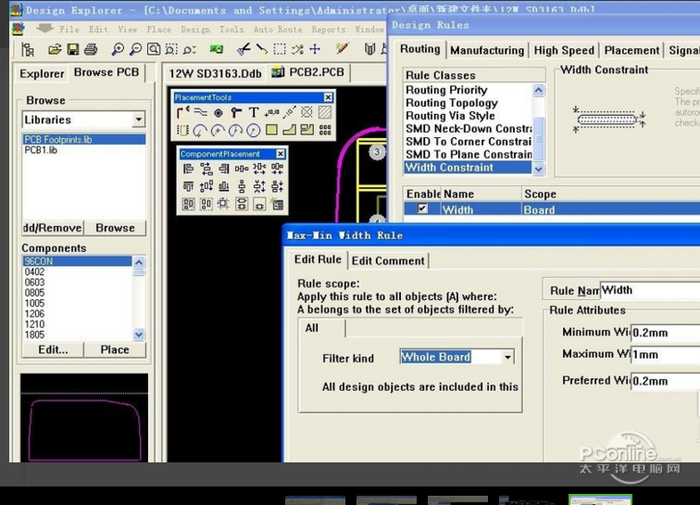Open the Auto Route menu
700x505 pixels.
[276, 29]
